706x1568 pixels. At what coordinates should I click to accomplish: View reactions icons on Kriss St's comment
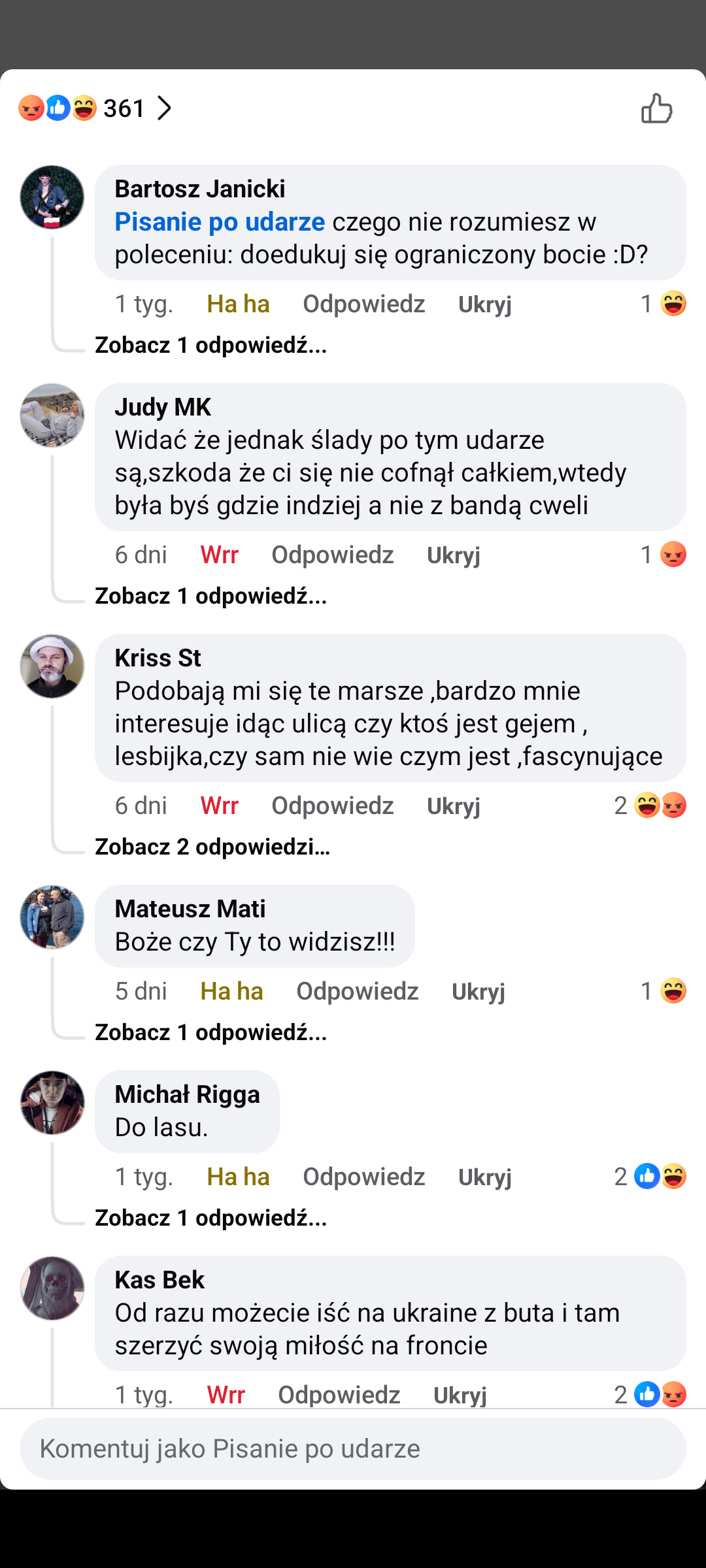[x=660, y=806]
